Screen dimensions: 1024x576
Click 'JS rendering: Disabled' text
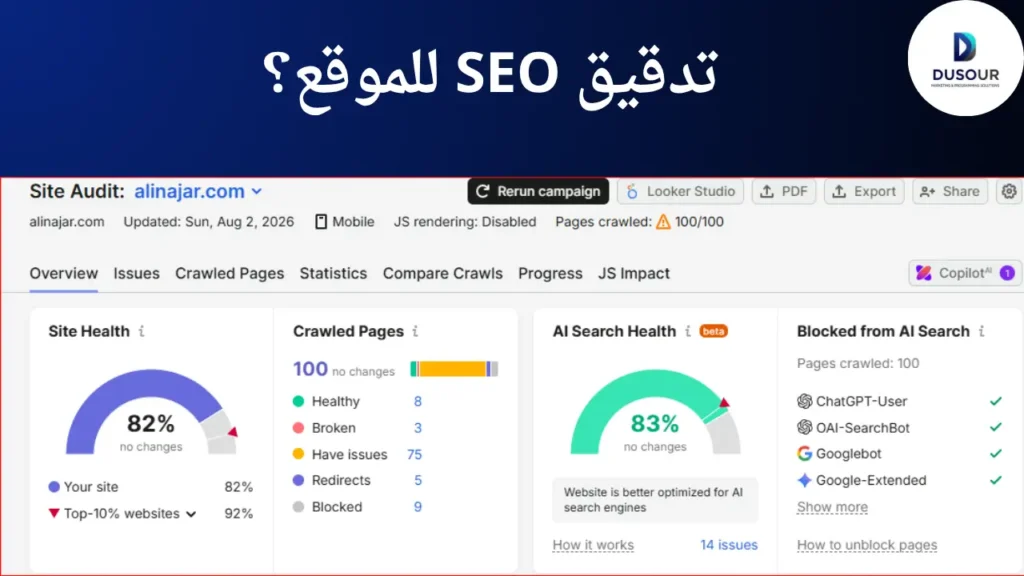465,222
